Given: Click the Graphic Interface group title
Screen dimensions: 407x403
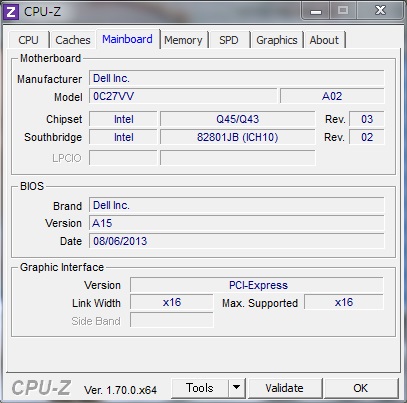Looking at the screenshot, I should [62, 267].
